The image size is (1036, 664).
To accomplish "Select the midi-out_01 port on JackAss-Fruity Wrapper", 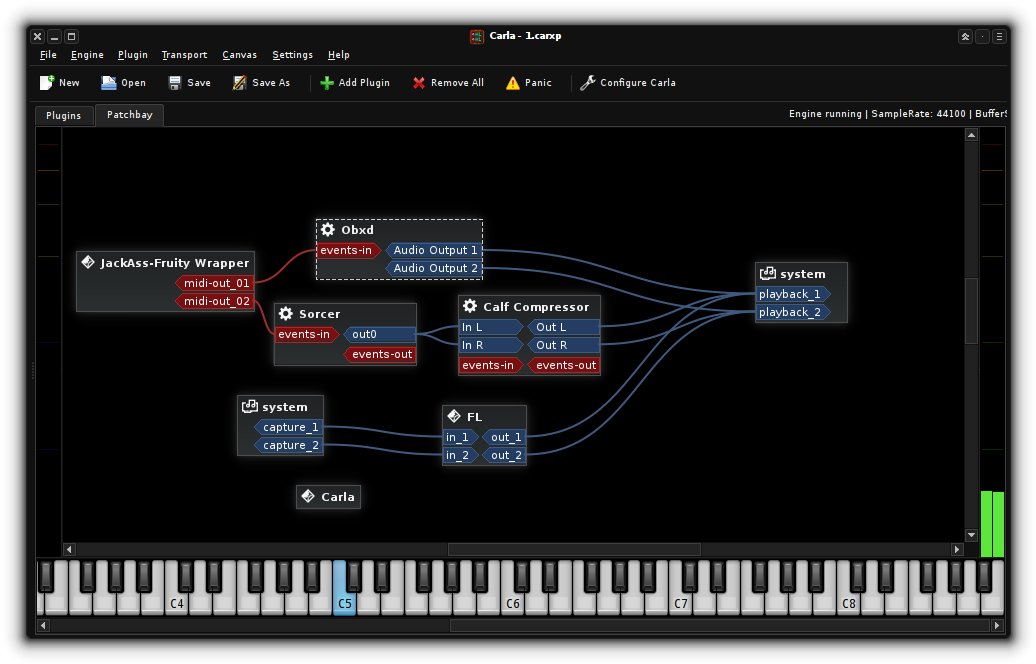I will 216,283.
